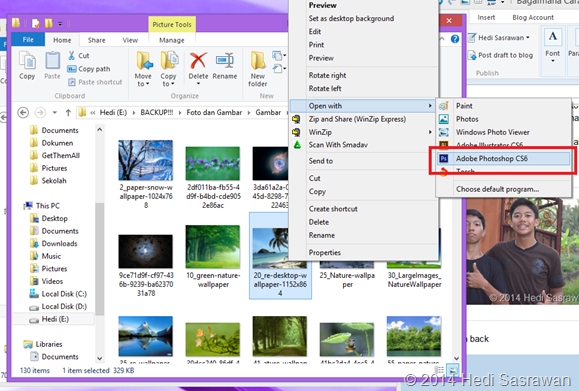
Task: Select Local Disk (D:) in navigation pane
Action: [64, 306]
